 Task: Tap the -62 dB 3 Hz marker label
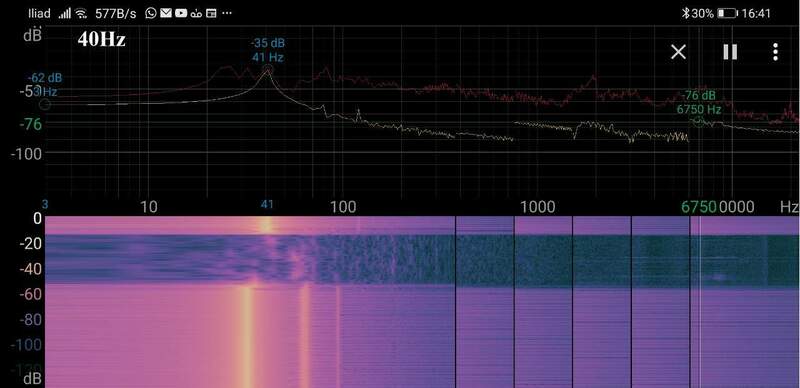click(x=45, y=85)
